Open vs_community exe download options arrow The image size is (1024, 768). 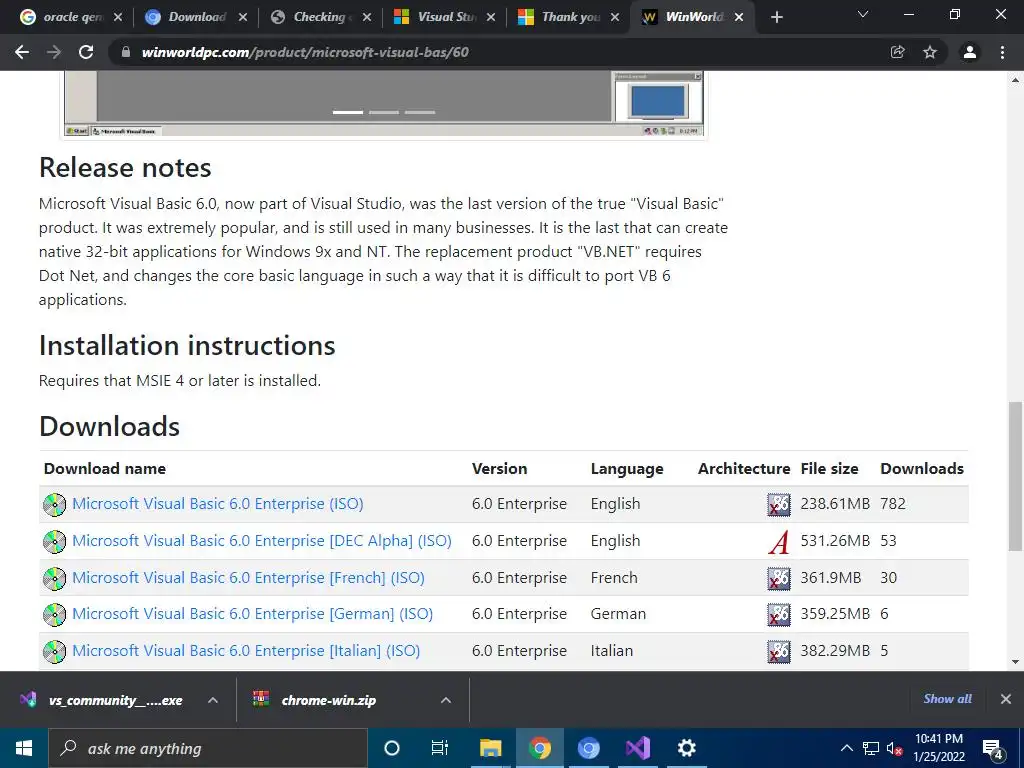213,700
